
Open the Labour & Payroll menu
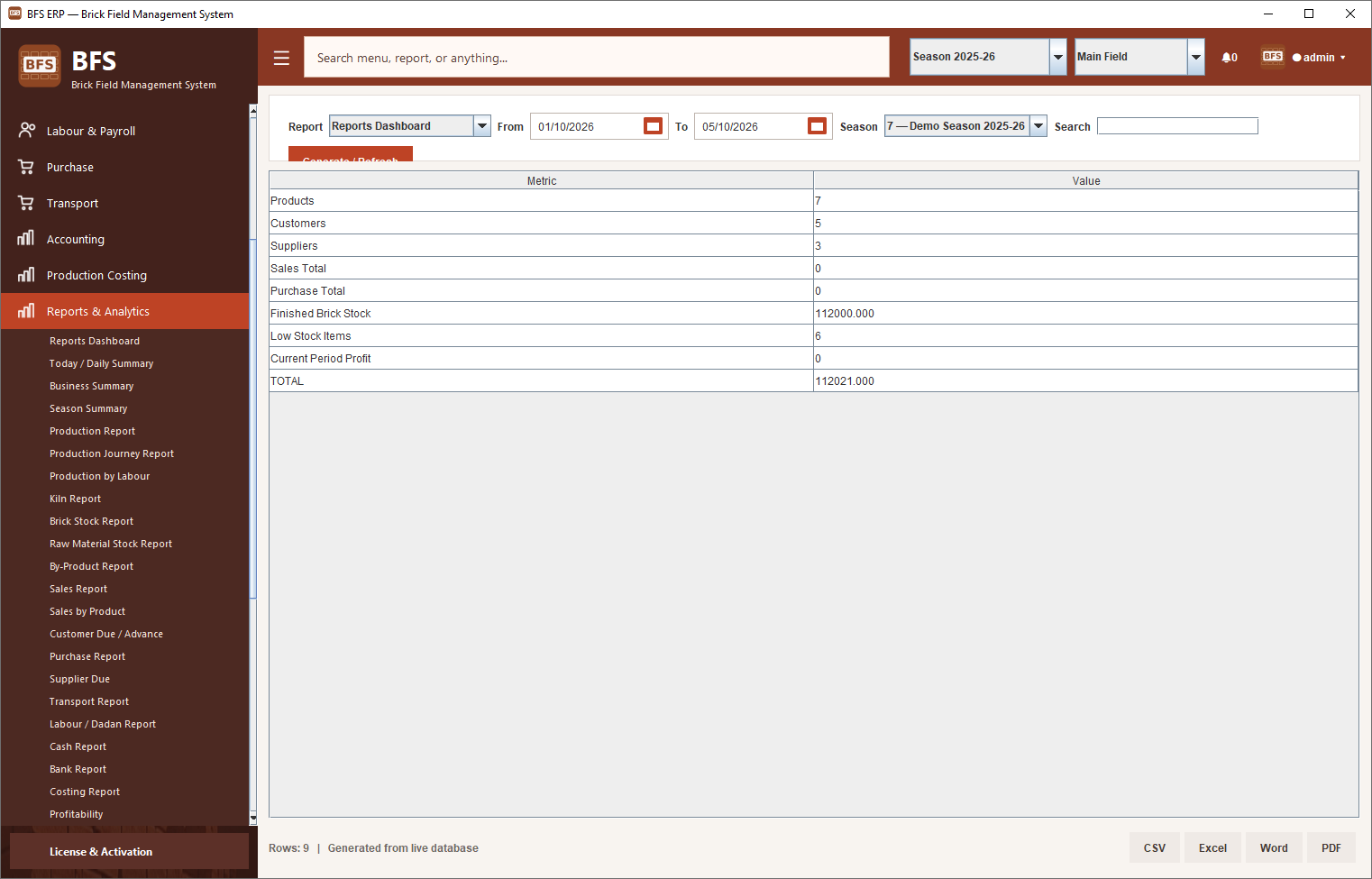[x=124, y=131]
